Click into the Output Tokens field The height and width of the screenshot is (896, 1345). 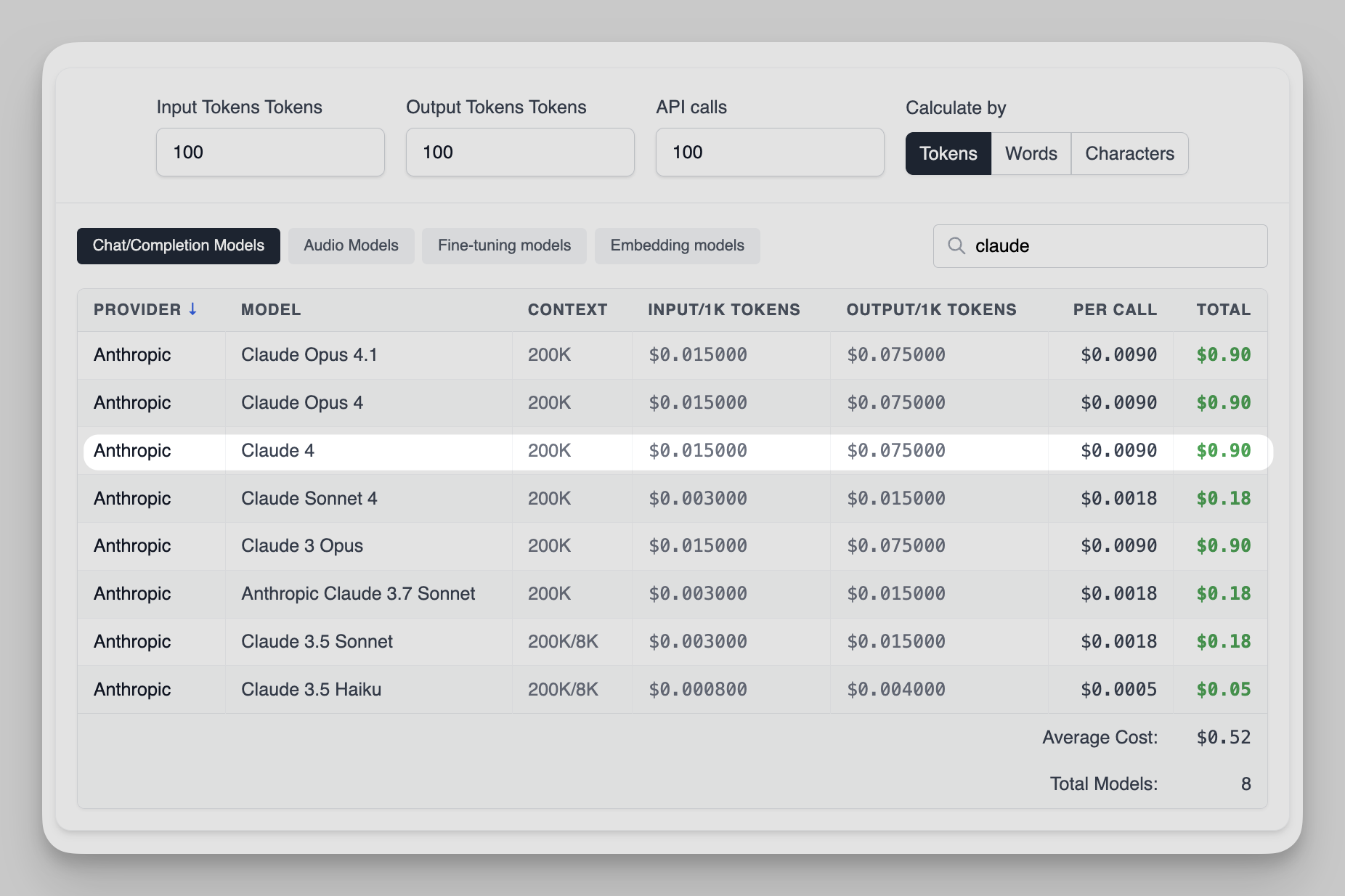pos(520,152)
